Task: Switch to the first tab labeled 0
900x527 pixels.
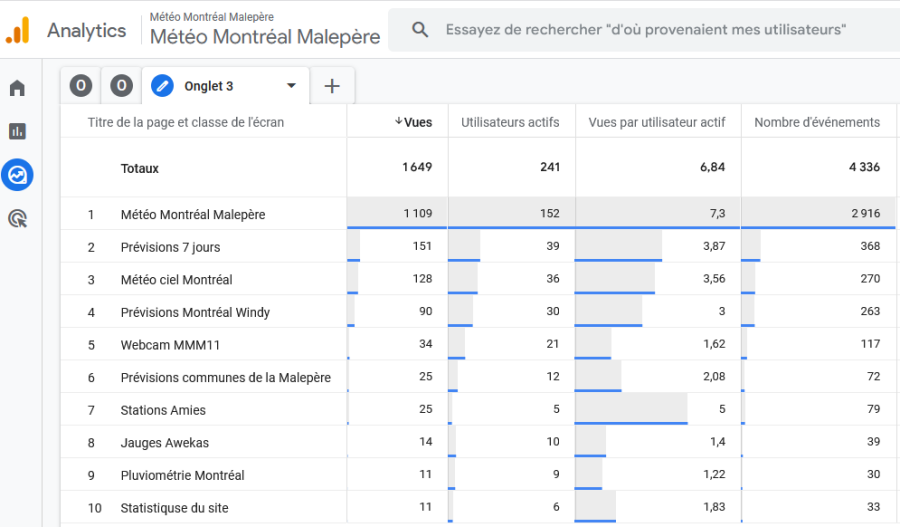Action: click(81, 86)
